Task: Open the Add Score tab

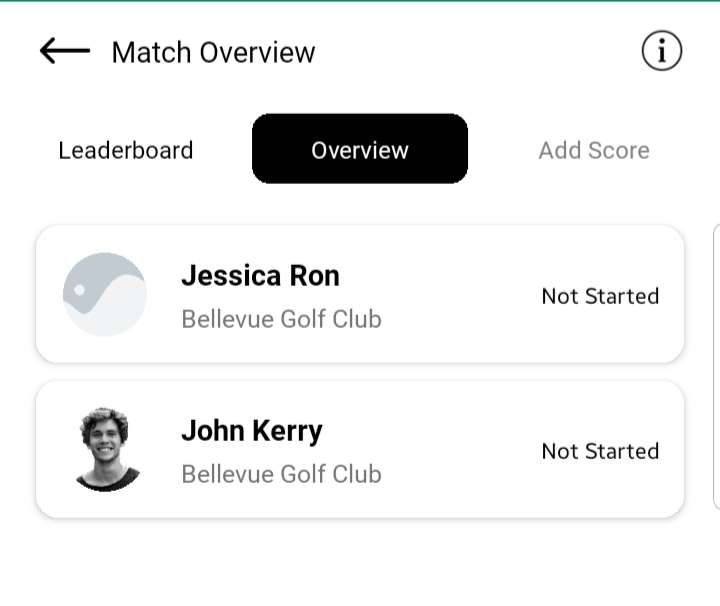Action: (x=594, y=151)
